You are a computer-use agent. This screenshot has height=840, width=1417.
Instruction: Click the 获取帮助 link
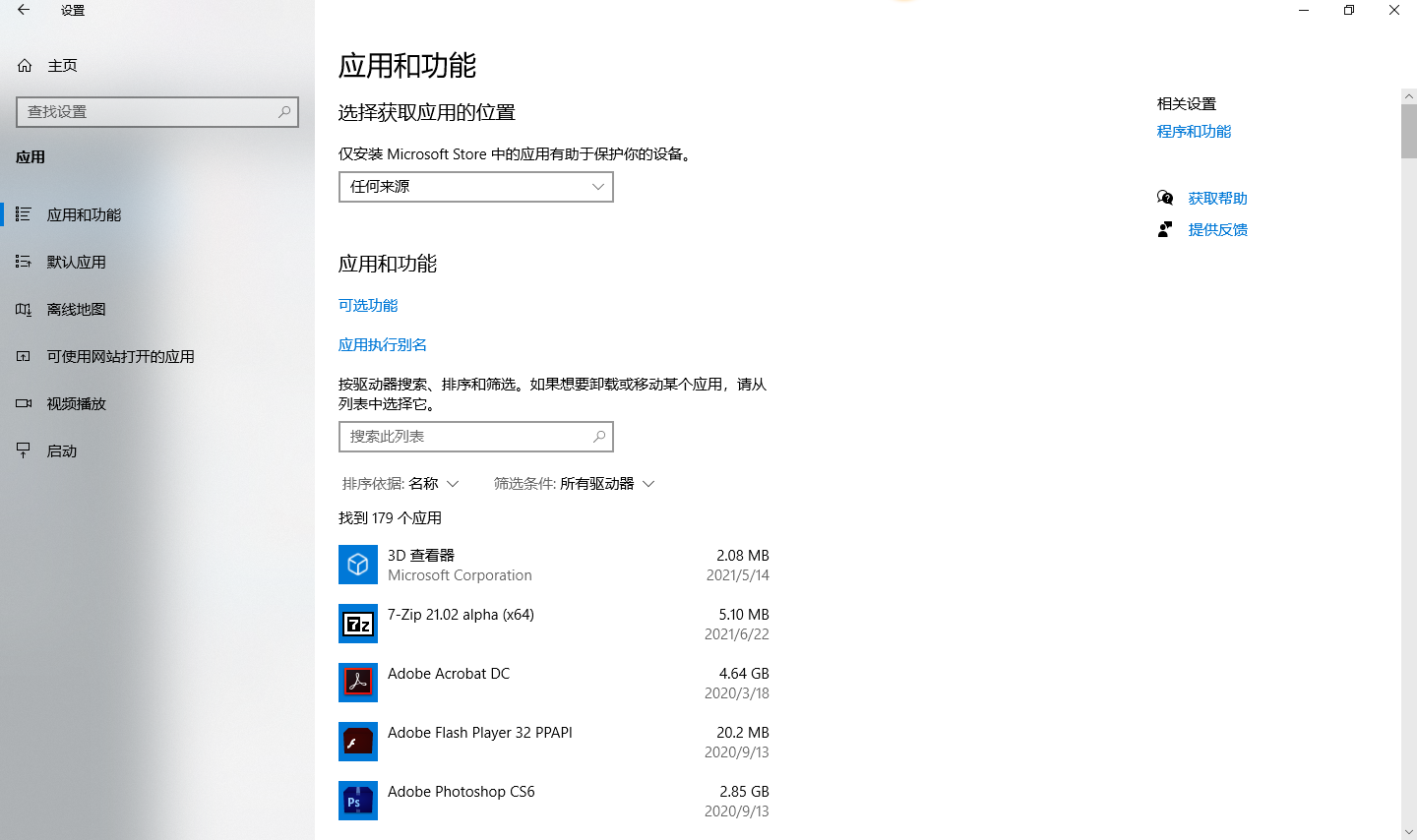point(1218,199)
